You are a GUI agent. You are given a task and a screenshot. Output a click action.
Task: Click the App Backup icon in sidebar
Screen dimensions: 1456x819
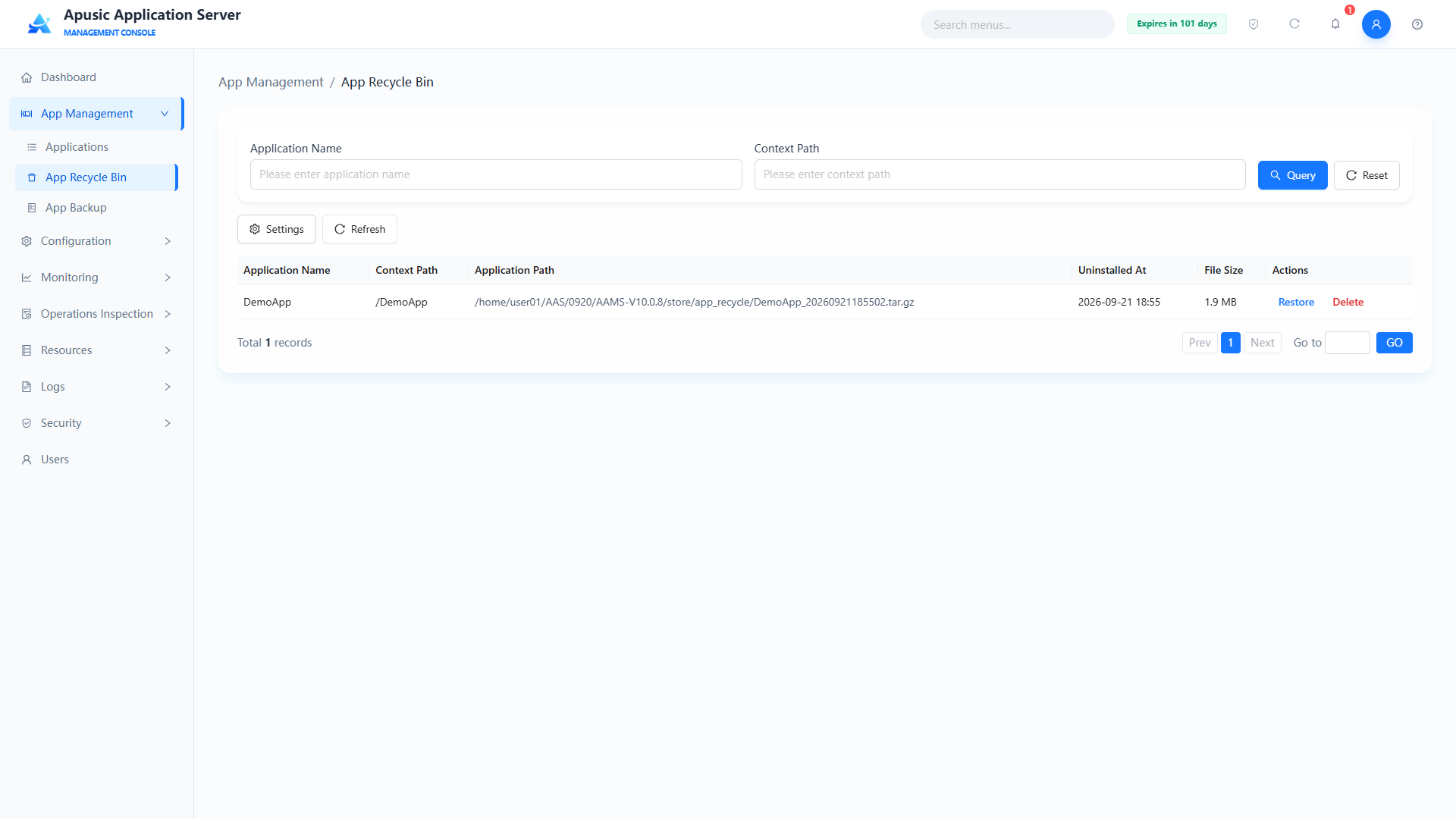click(32, 208)
